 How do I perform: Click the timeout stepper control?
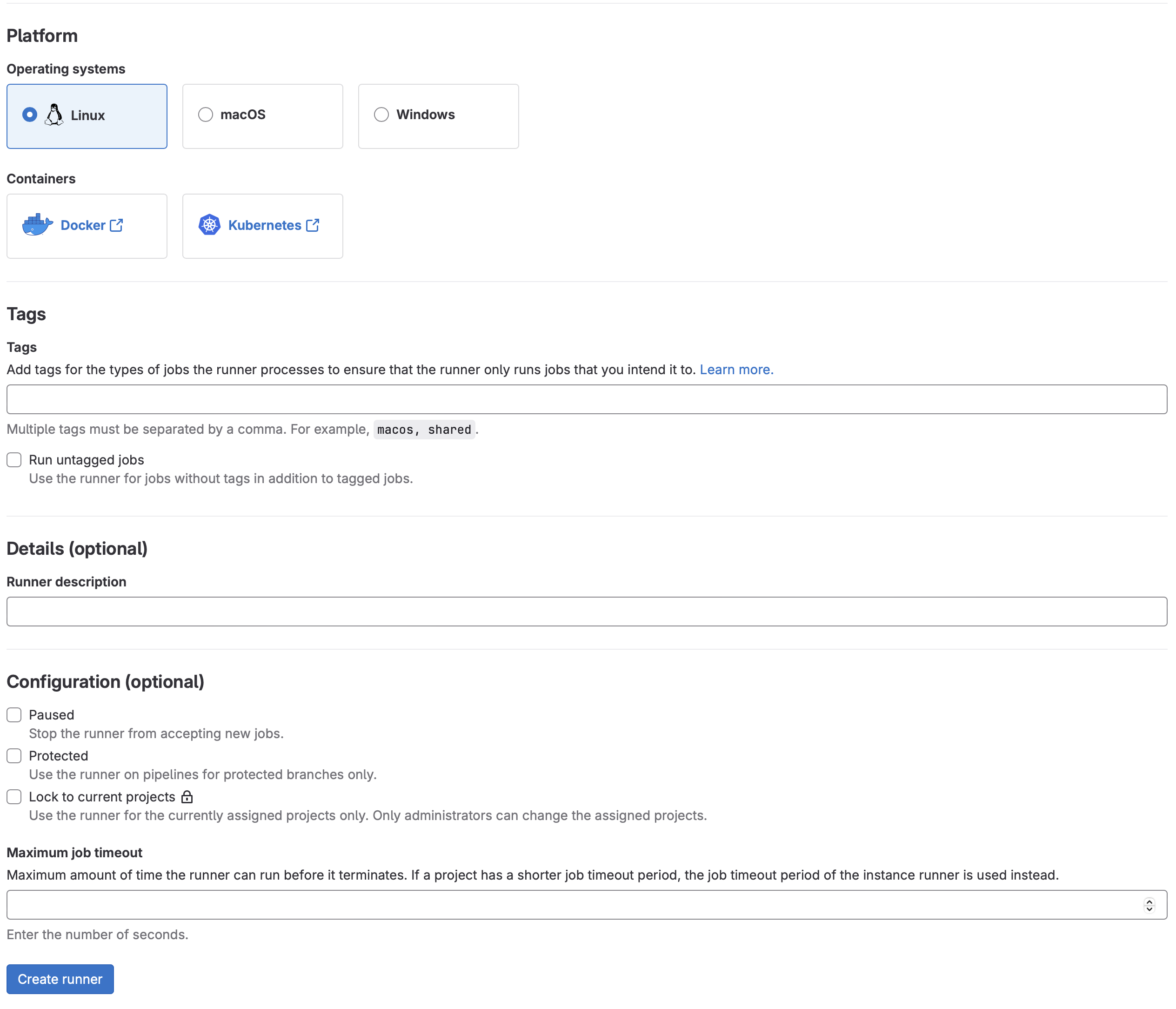tap(1150, 905)
